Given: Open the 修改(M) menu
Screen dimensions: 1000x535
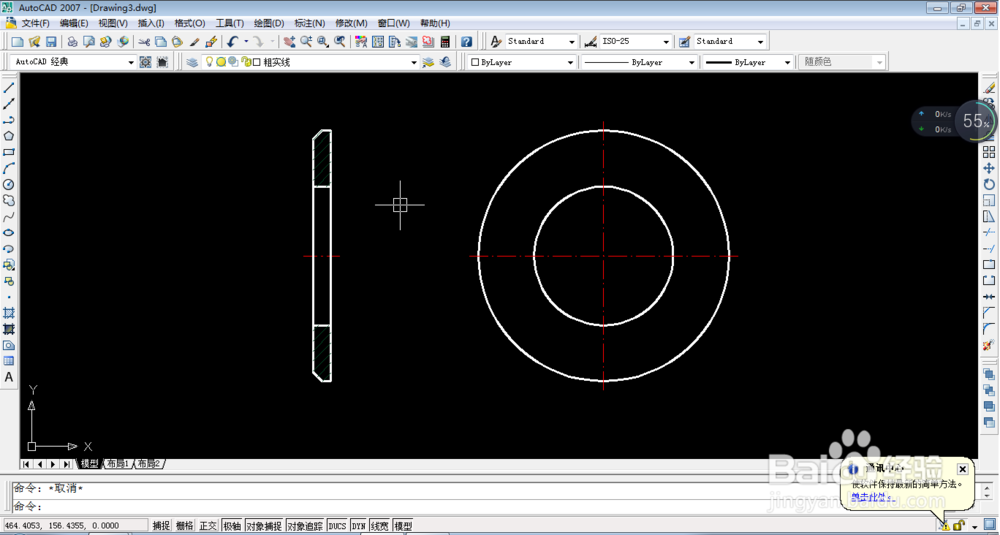Looking at the screenshot, I should tap(351, 23).
